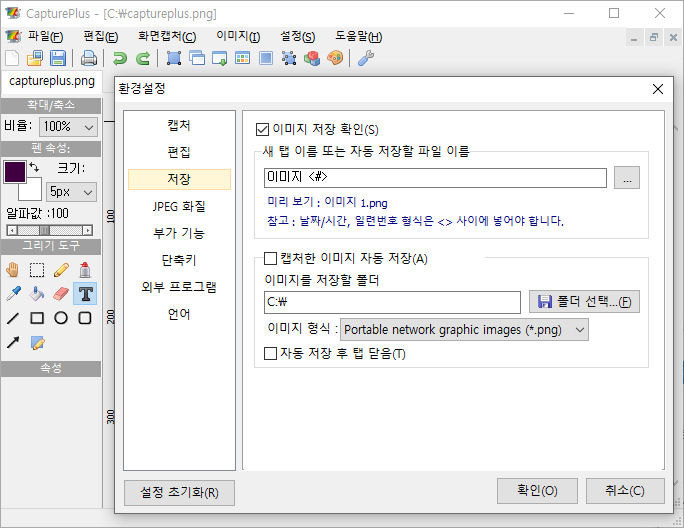Enable 캡처한 이미지 자동 저장 checkbox
This screenshot has width=684, height=528.
point(270,259)
